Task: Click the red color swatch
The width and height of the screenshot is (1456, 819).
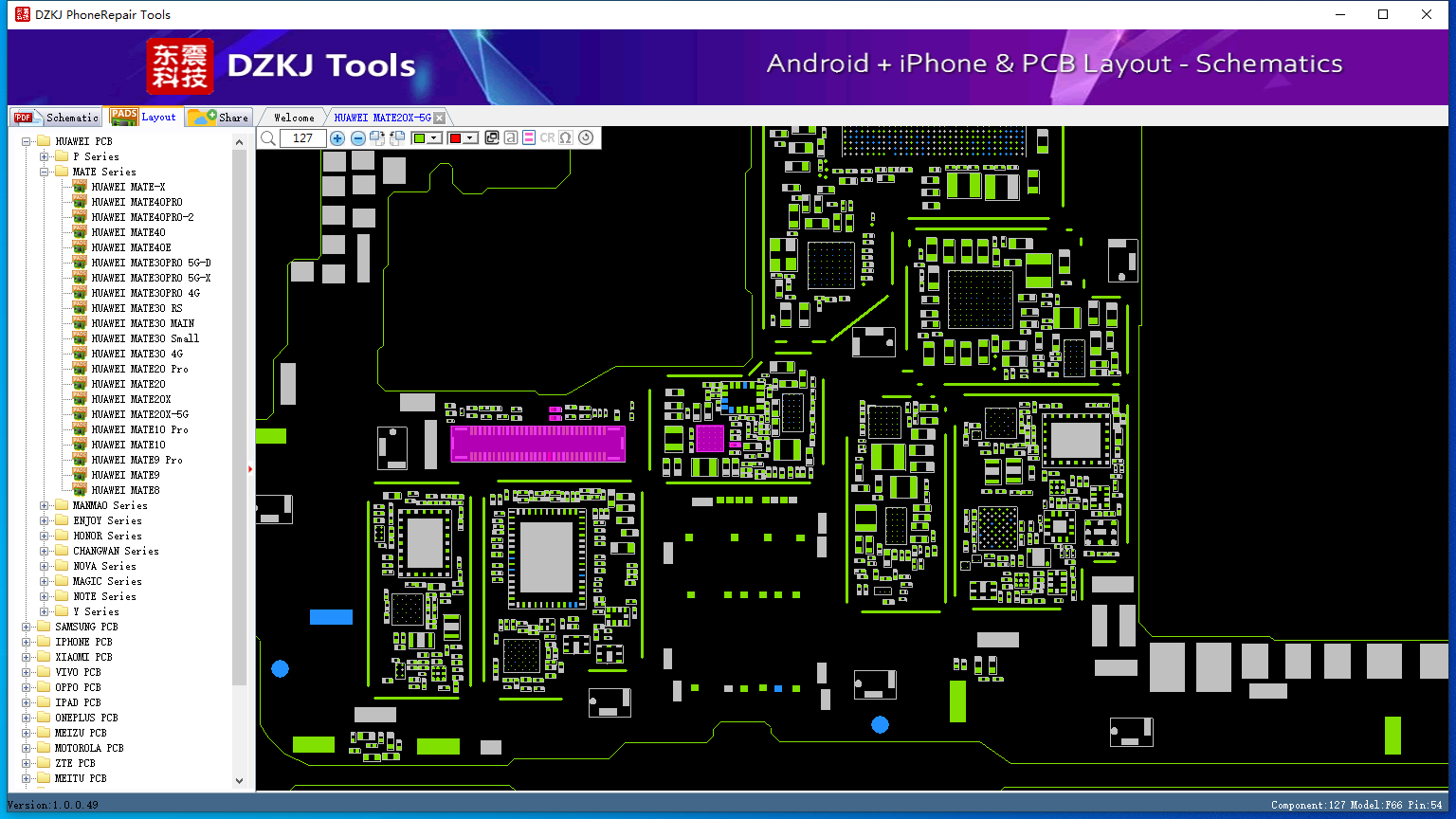Action: 455,138
